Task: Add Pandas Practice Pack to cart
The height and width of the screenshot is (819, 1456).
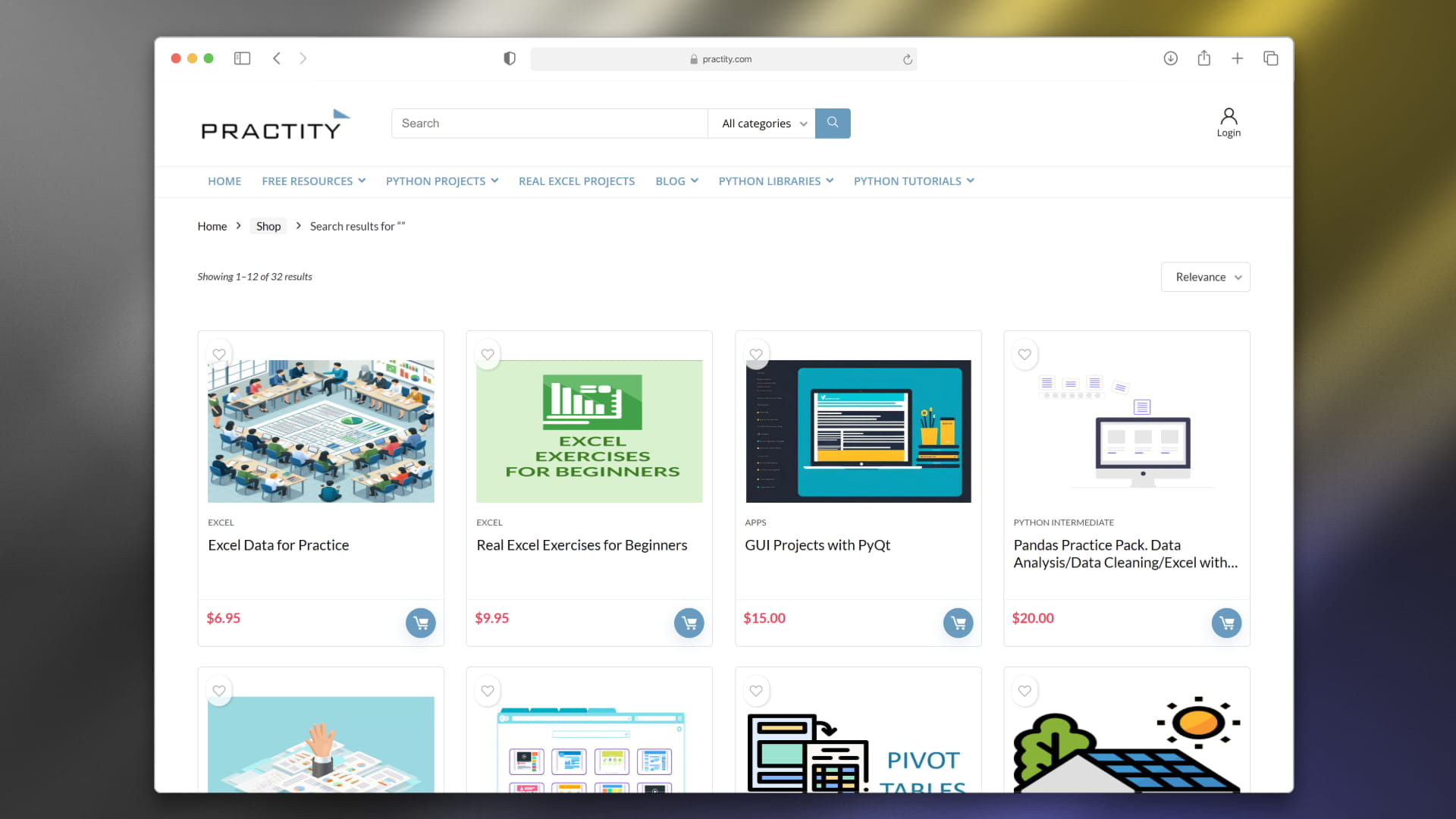Action: 1227,623
